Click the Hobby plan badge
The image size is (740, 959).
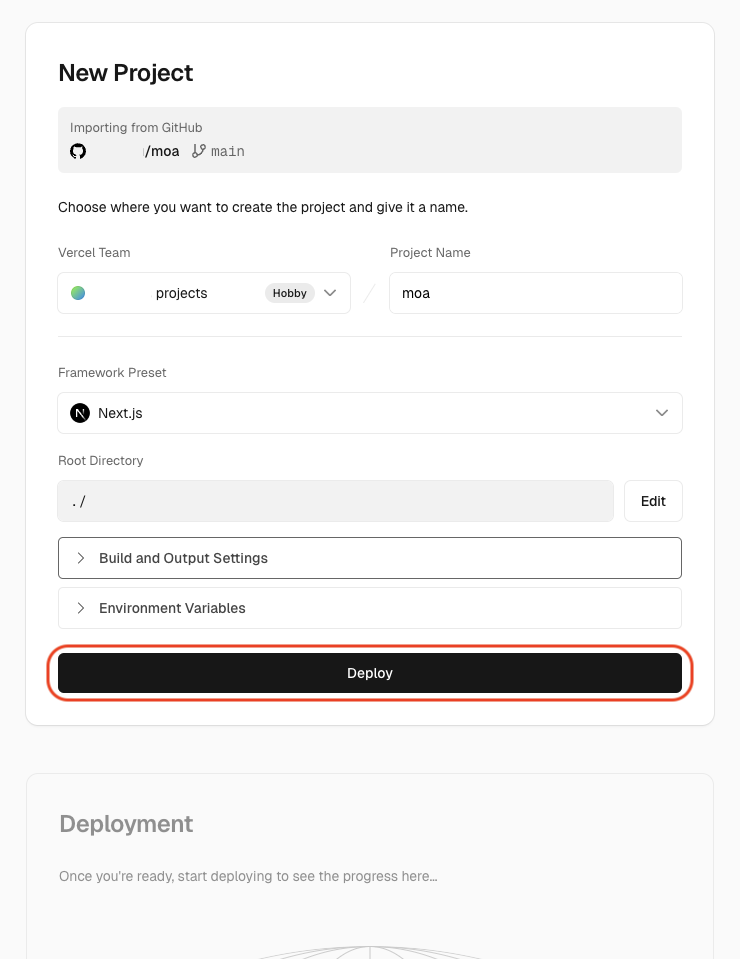tap(289, 293)
